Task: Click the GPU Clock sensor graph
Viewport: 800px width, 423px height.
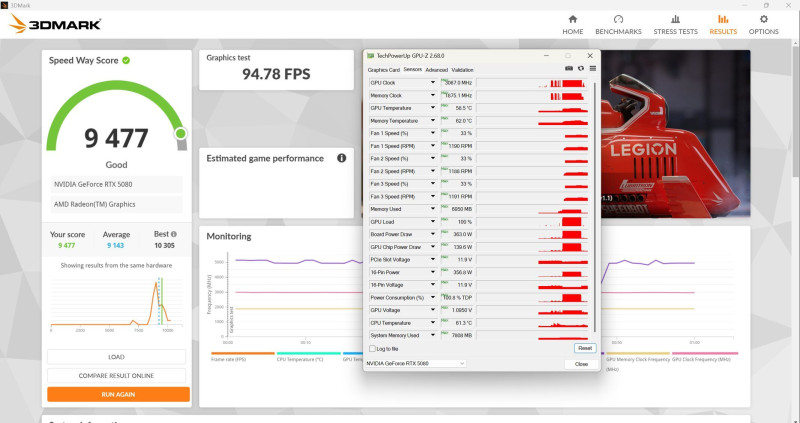Action: point(532,83)
